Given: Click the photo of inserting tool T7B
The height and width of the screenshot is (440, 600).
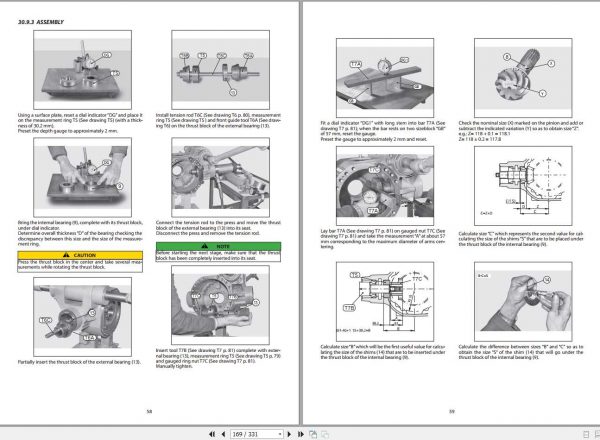Looking at the screenshot, I should 220,305.
